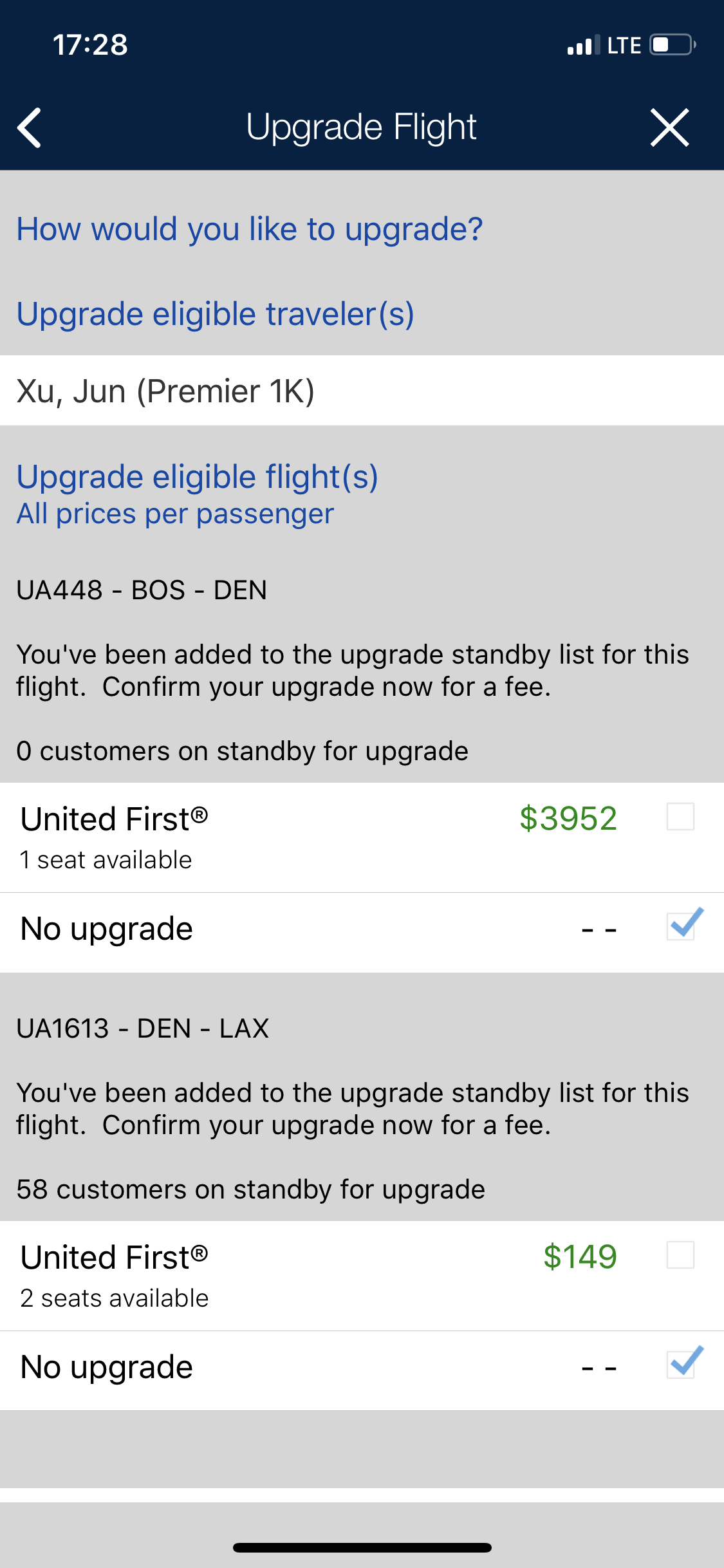Tap '58 customers on standby for upgrade'

pos(250,1190)
